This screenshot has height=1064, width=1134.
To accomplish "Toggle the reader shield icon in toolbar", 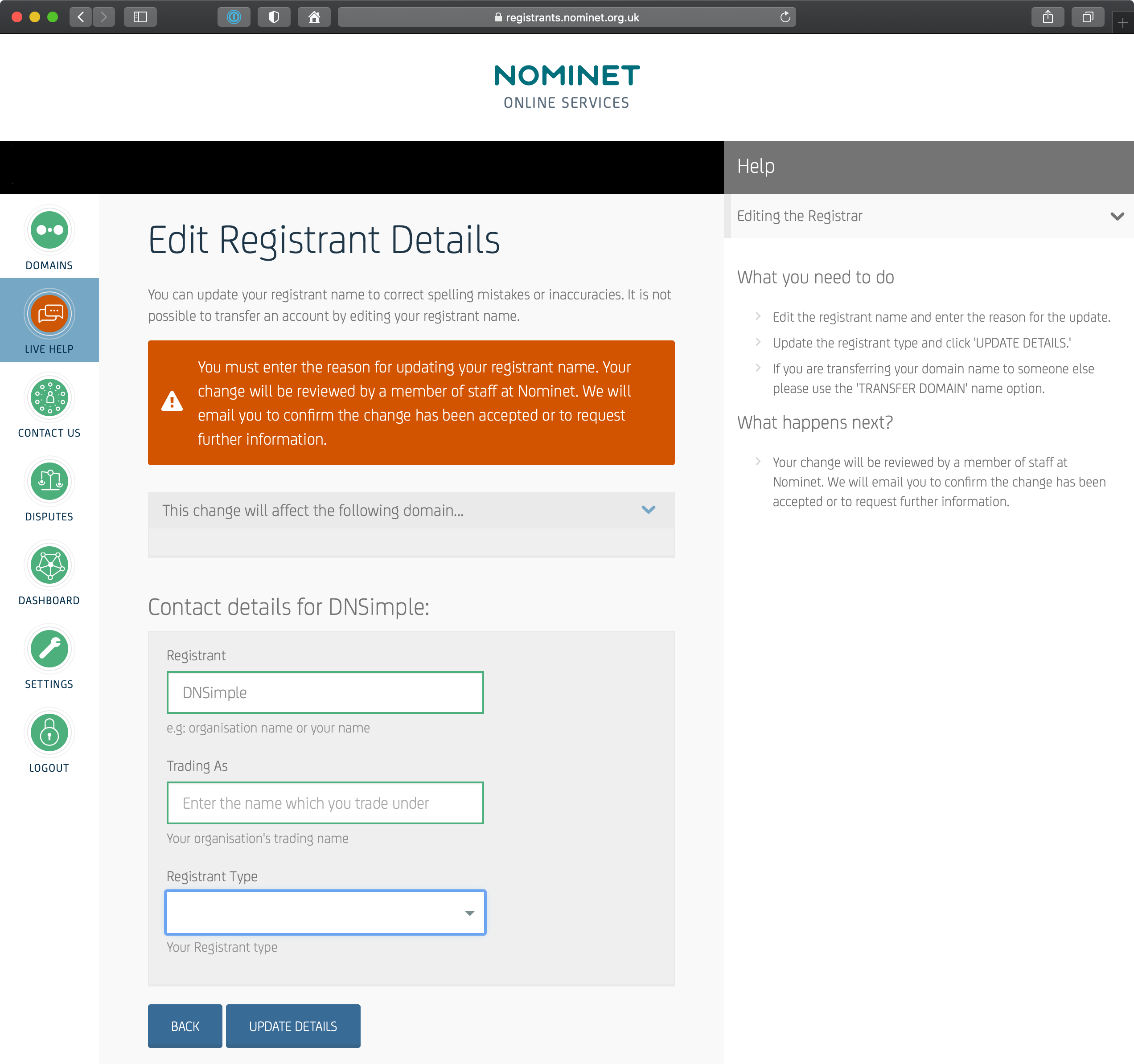I will click(274, 17).
